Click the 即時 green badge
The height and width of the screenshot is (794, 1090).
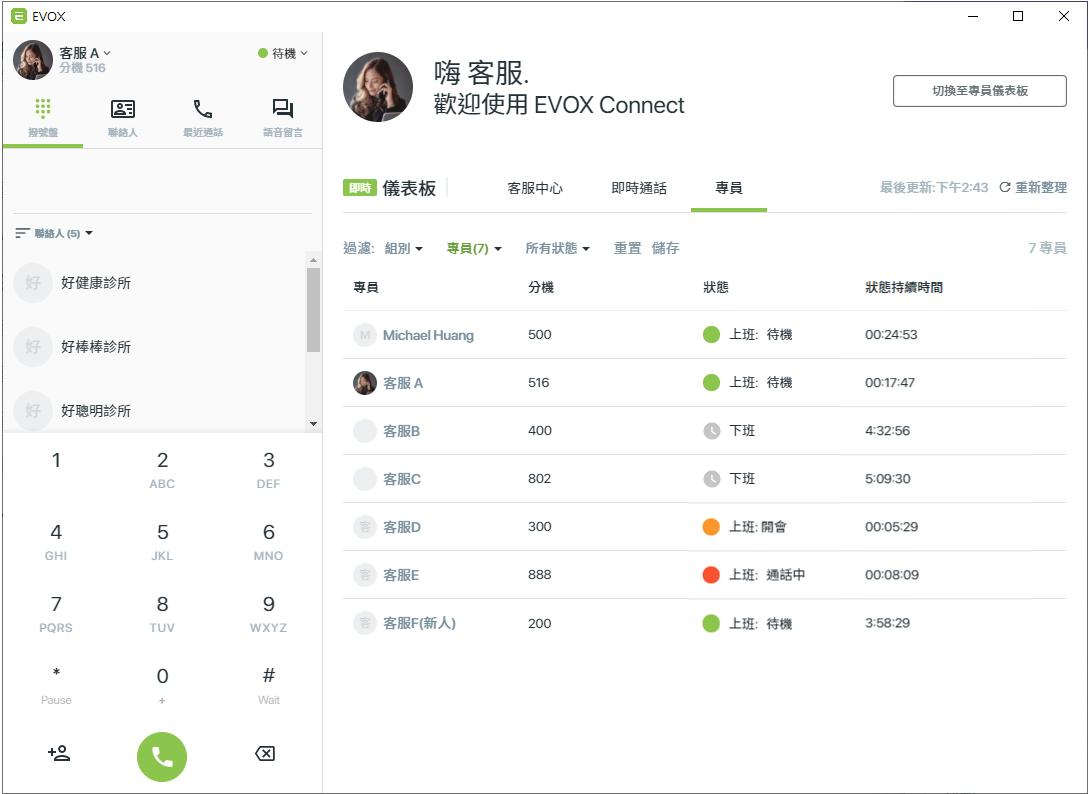(x=359, y=188)
